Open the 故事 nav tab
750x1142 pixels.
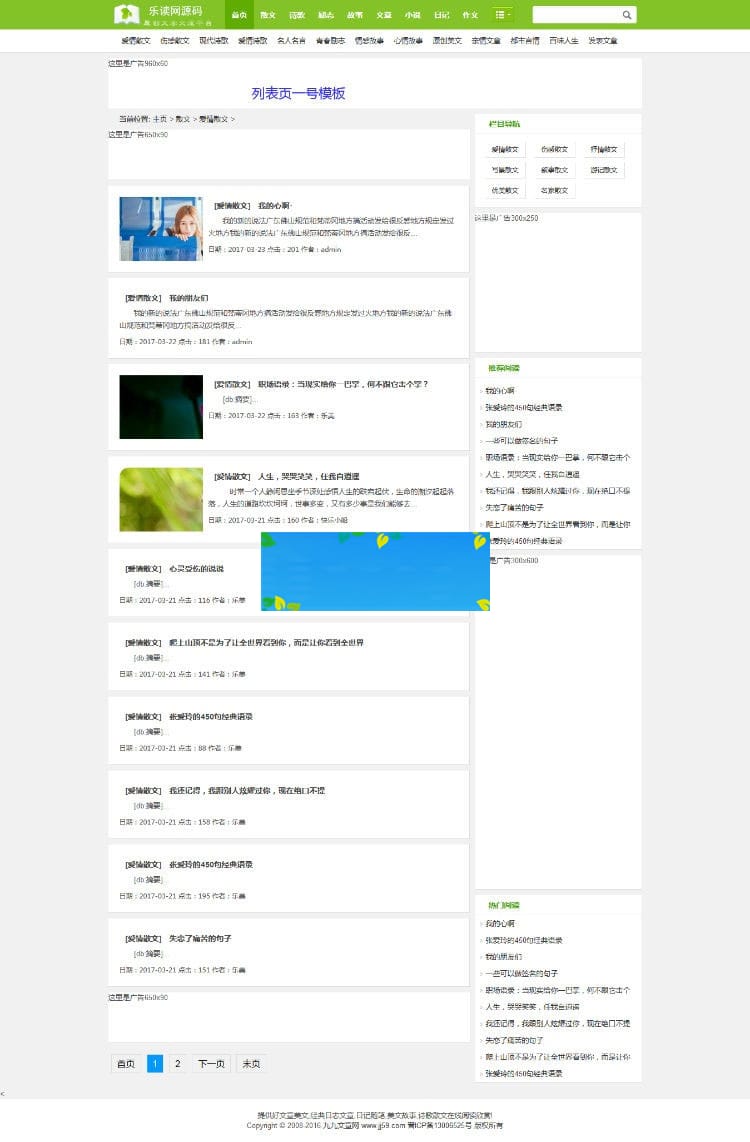tap(355, 15)
